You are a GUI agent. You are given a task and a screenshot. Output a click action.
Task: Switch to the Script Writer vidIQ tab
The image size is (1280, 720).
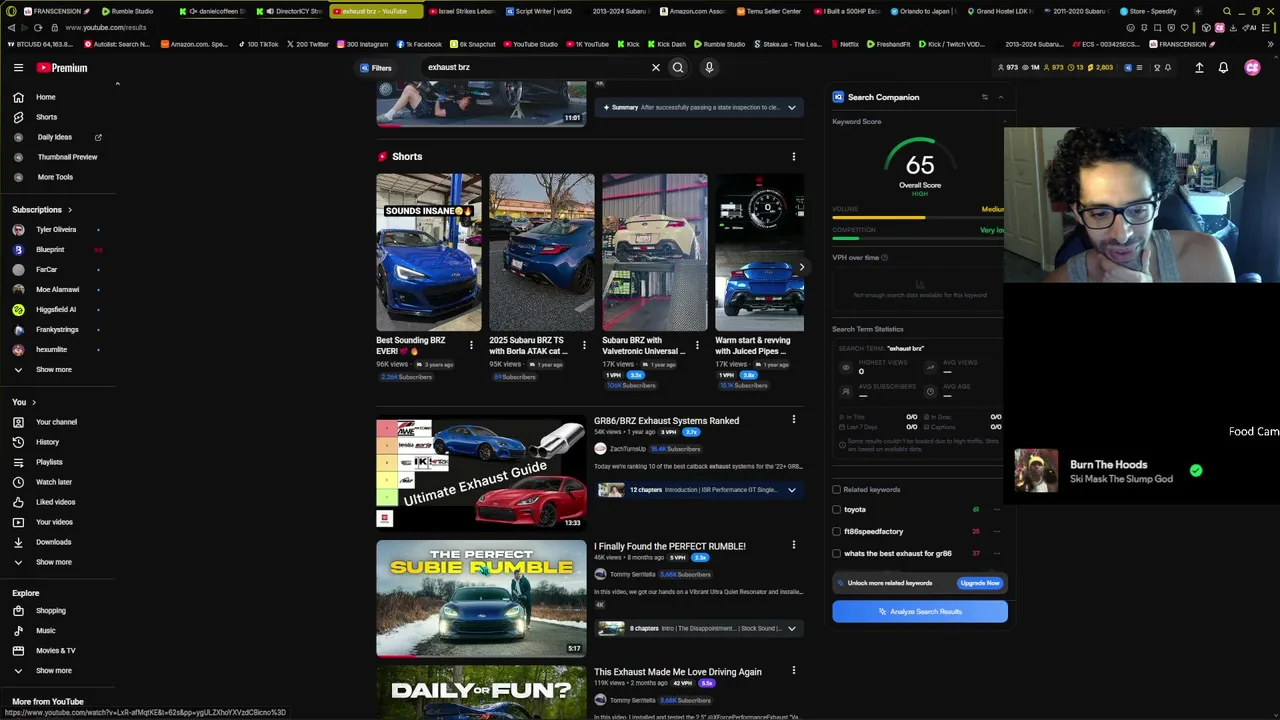click(x=540, y=11)
